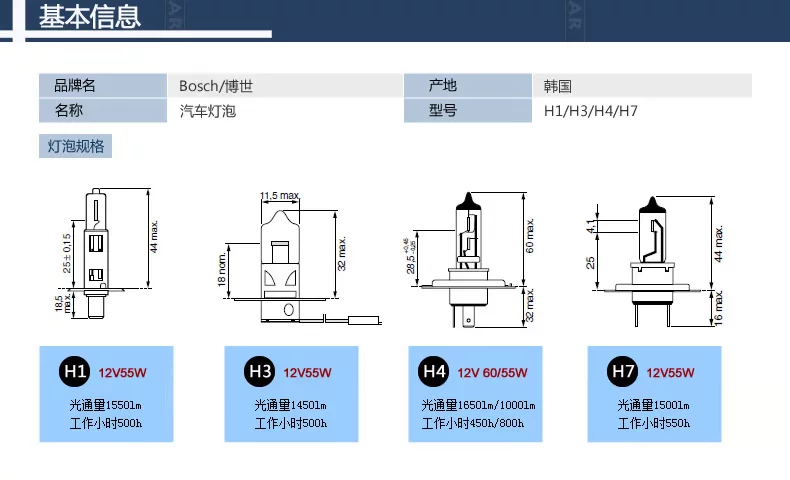Viewport: 790px width, 480px height.
Task: Click the 汽车灯泡 product name value
Action: [207, 111]
